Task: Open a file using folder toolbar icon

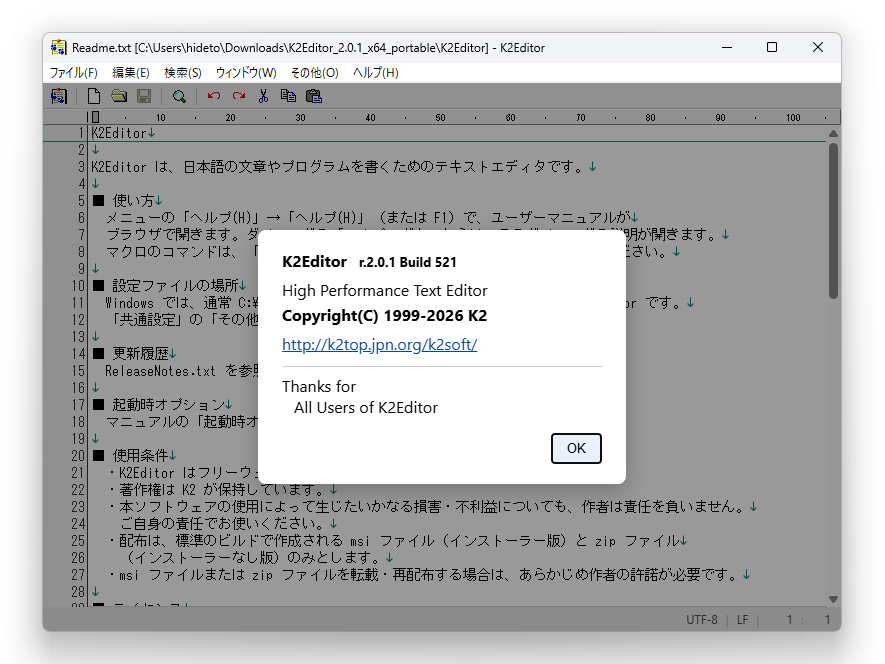Action: tap(119, 97)
